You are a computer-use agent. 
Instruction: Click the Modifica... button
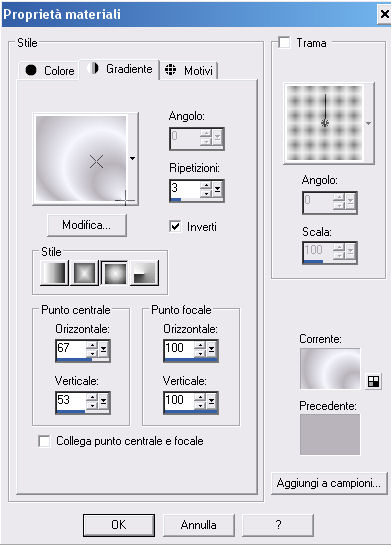click(87, 225)
